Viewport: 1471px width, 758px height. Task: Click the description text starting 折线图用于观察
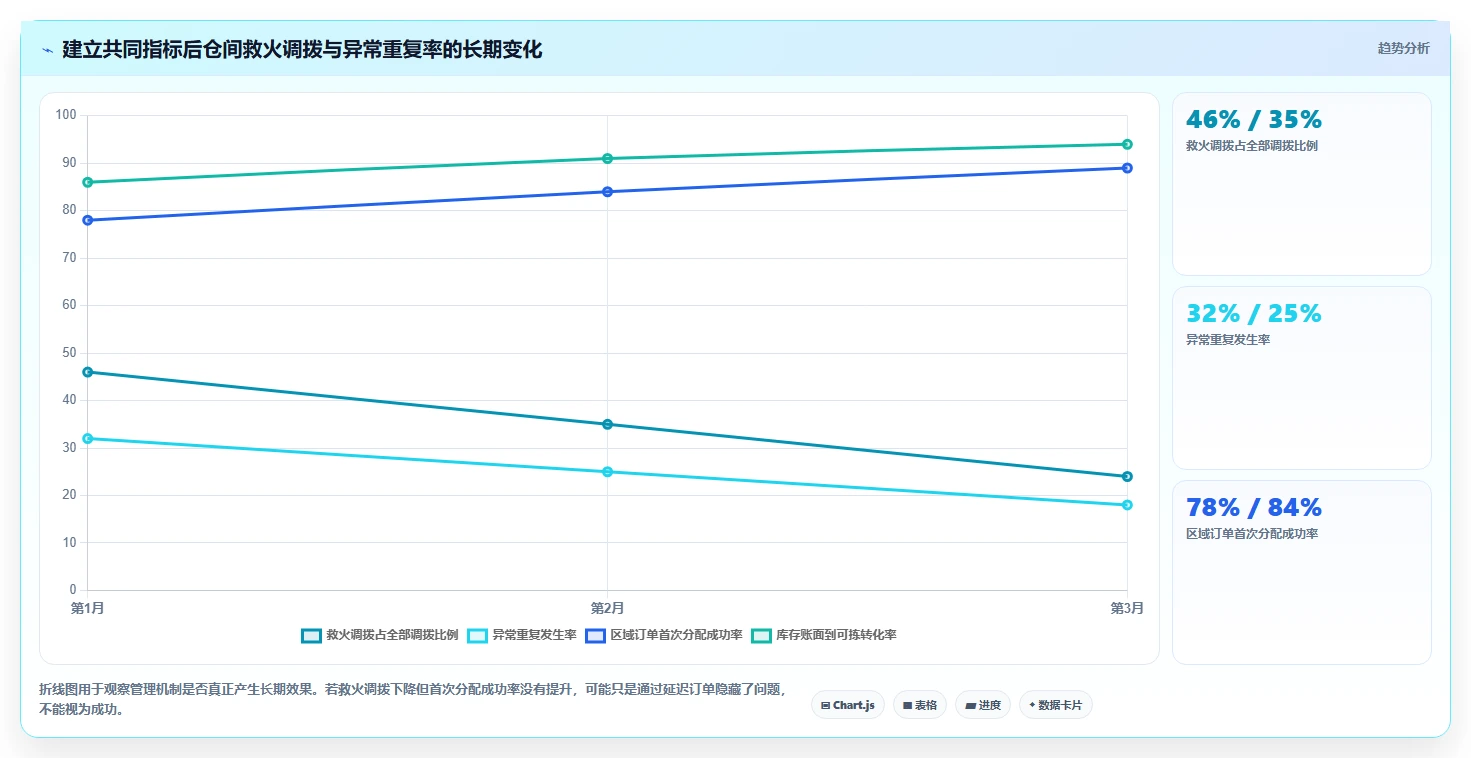413,700
